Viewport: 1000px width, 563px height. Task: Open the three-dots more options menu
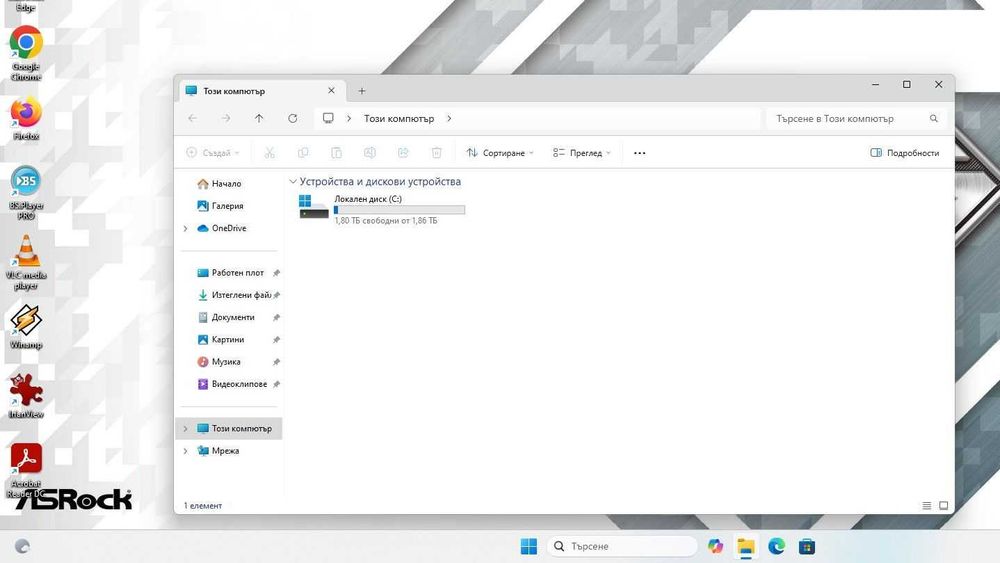pos(640,153)
